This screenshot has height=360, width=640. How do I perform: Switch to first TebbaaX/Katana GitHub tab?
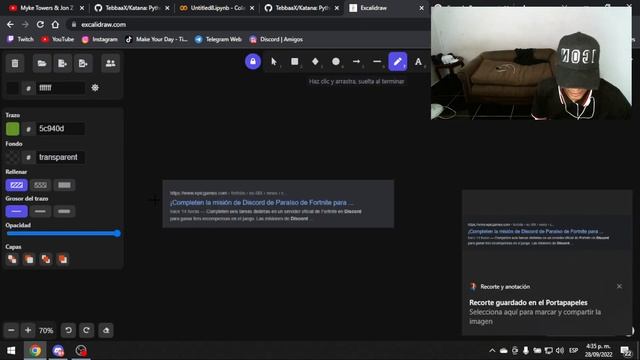click(x=131, y=8)
